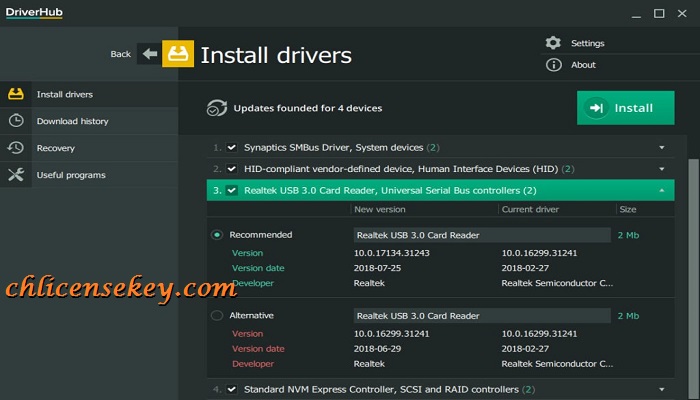The width and height of the screenshot is (700, 400).
Task: Click the Size column header
Action: coord(628,209)
